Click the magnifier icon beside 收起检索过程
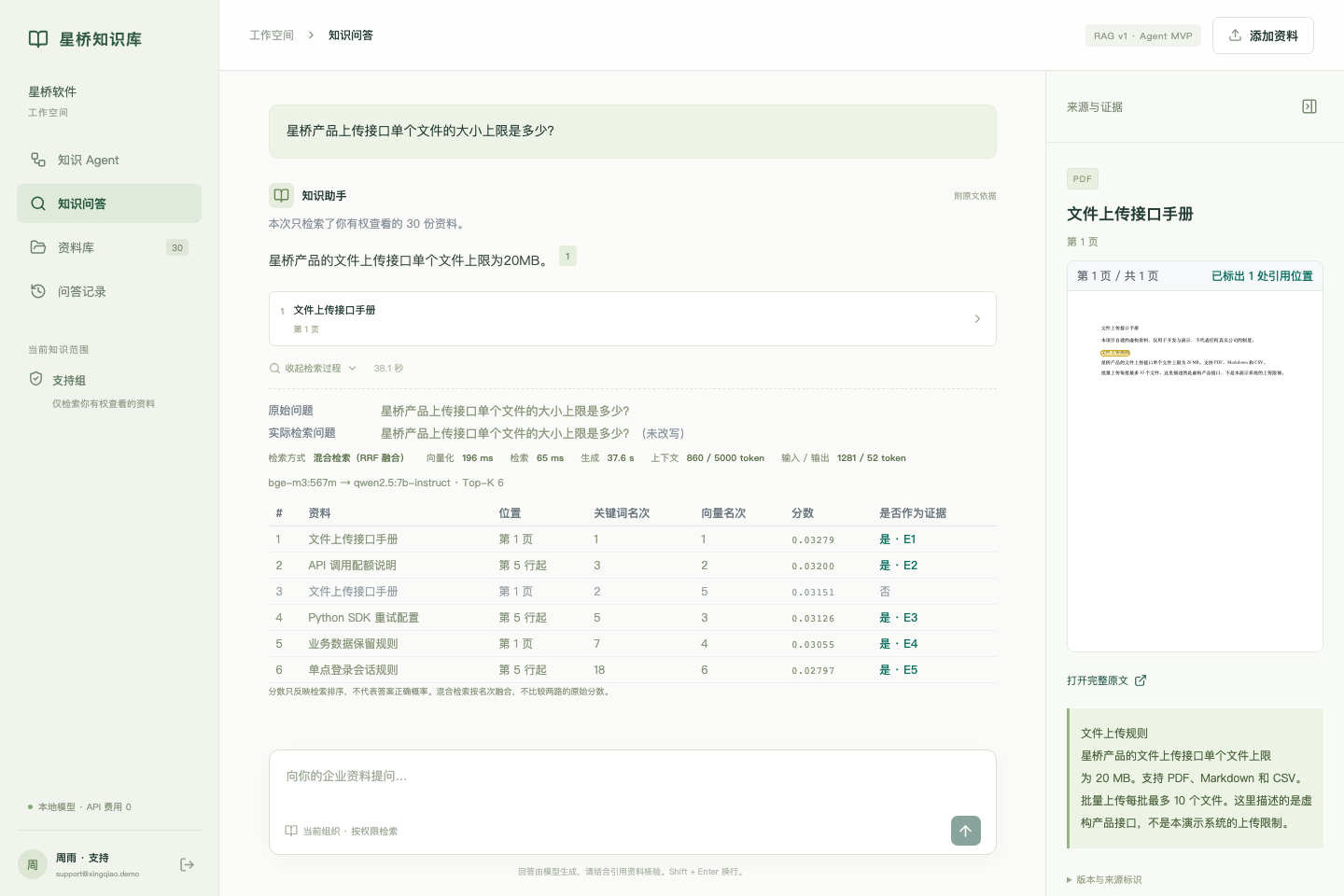The image size is (1344, 896). (x=274, y=369)
